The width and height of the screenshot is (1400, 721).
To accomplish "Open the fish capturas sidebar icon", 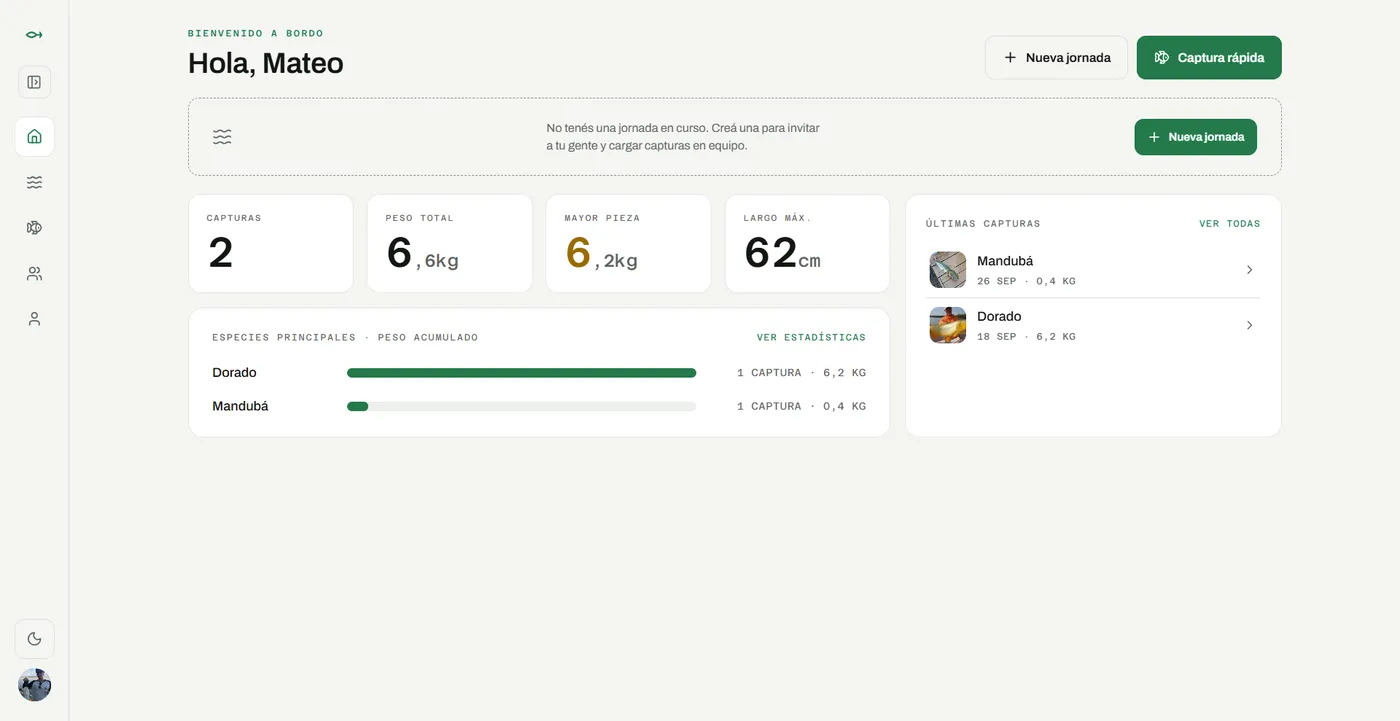I will 34,228.
